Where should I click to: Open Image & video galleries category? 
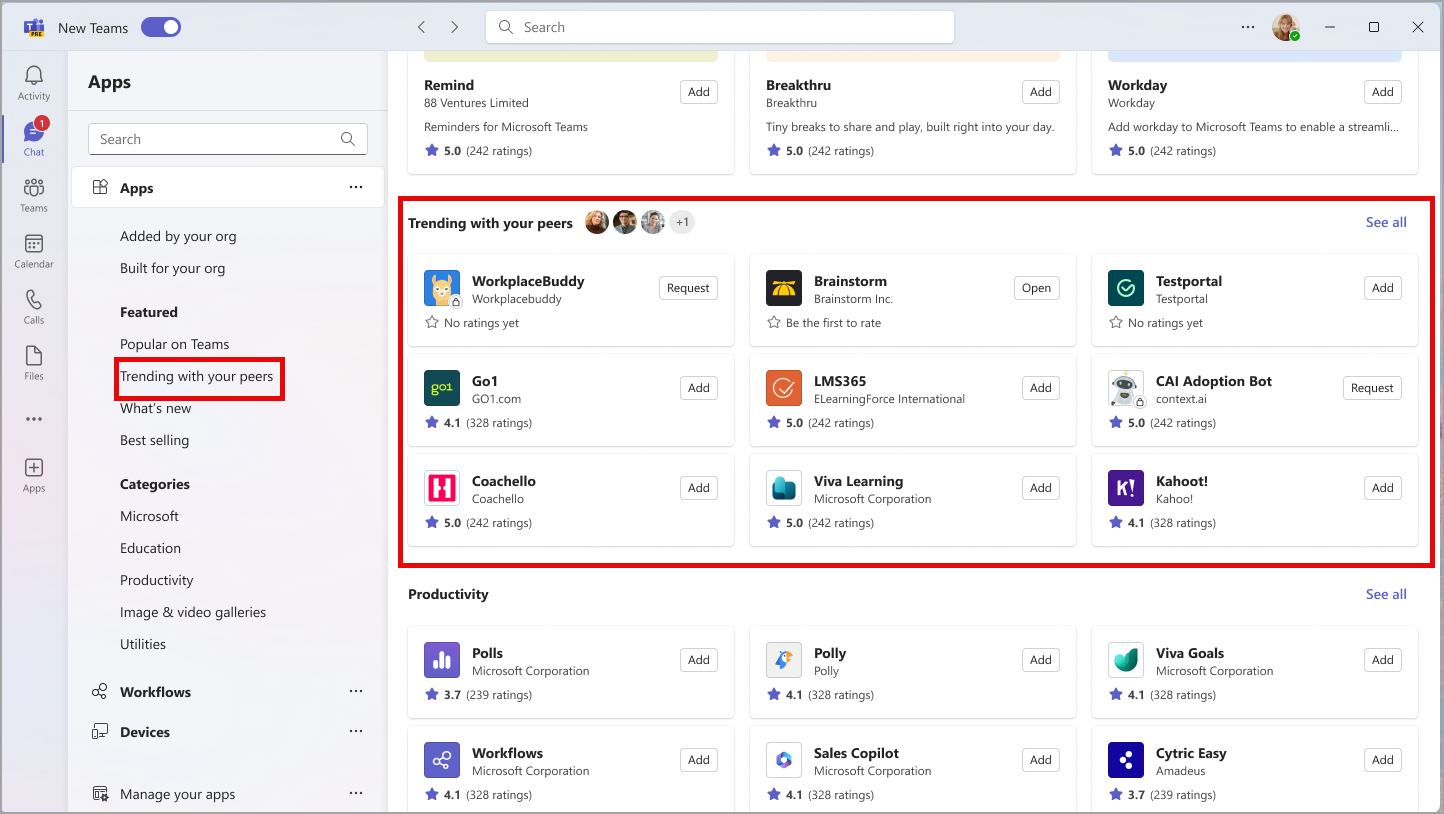(x=193, y=612)
